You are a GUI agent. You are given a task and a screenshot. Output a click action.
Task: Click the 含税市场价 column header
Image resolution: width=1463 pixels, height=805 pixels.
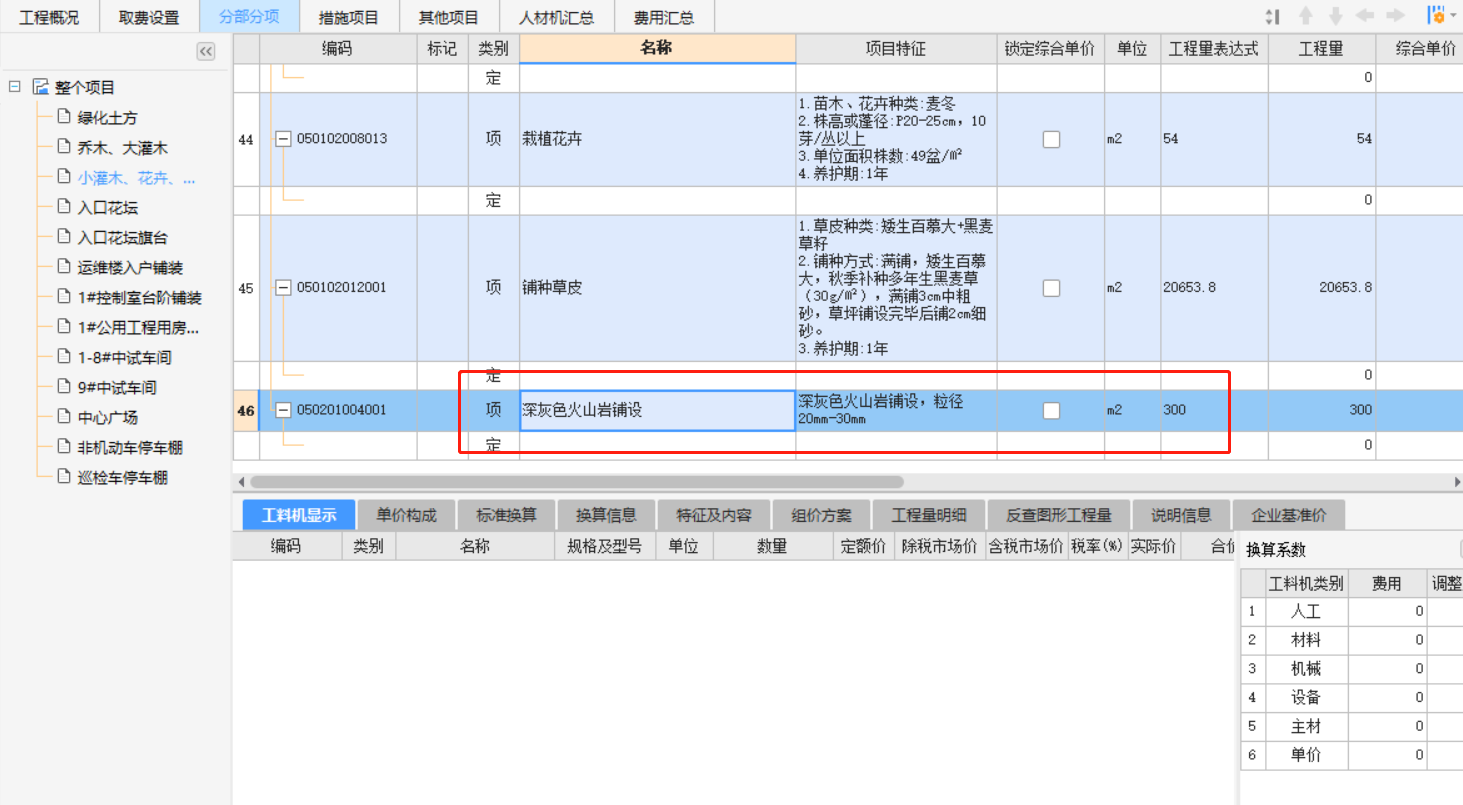point(1026,546)
